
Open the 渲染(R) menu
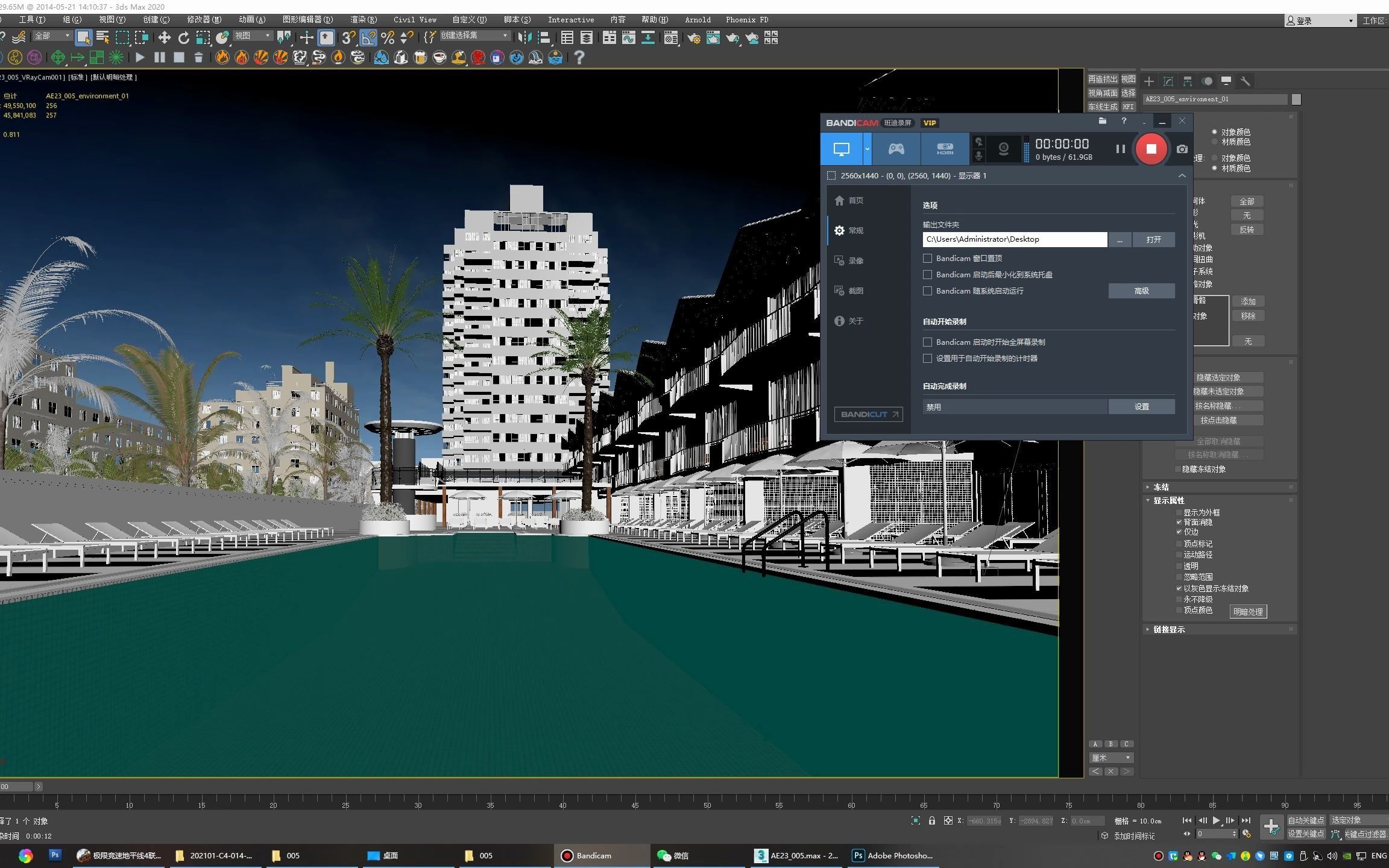(364, 20)
